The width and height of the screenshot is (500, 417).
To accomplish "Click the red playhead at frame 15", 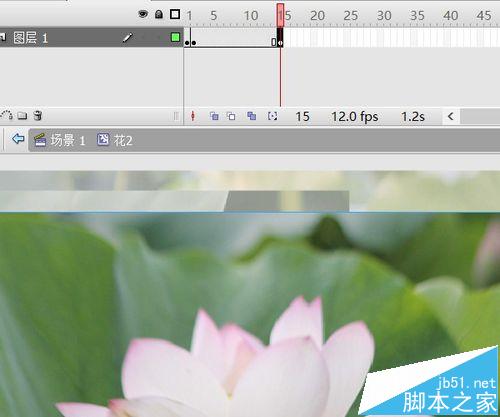I will [x=280, y=15].
